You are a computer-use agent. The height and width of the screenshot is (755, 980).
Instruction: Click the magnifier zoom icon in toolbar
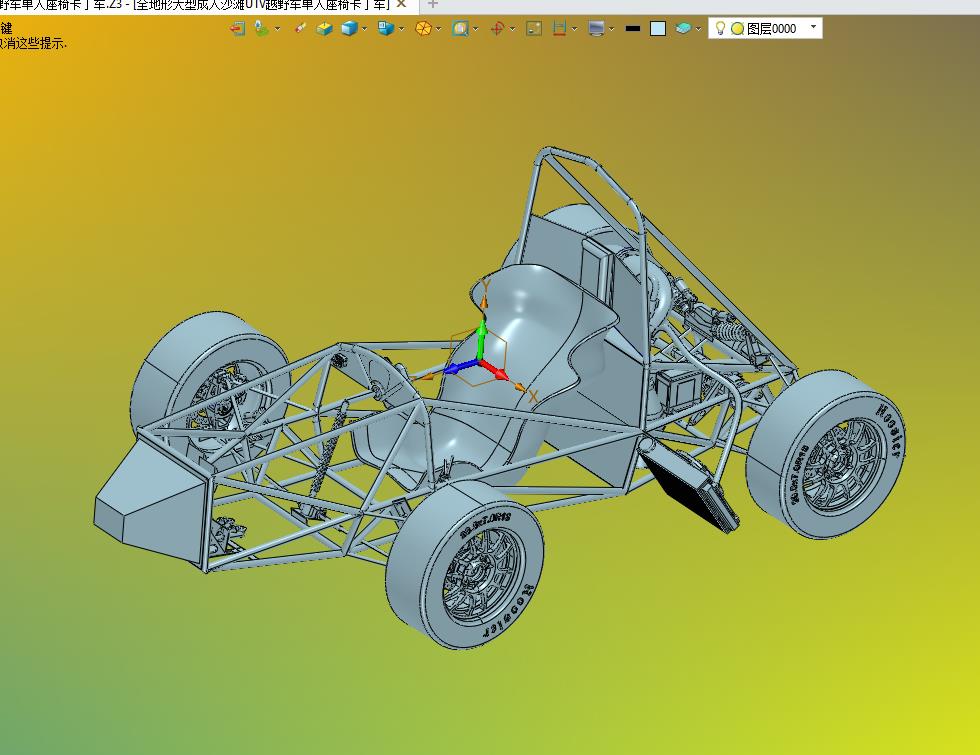coord(460,29)
